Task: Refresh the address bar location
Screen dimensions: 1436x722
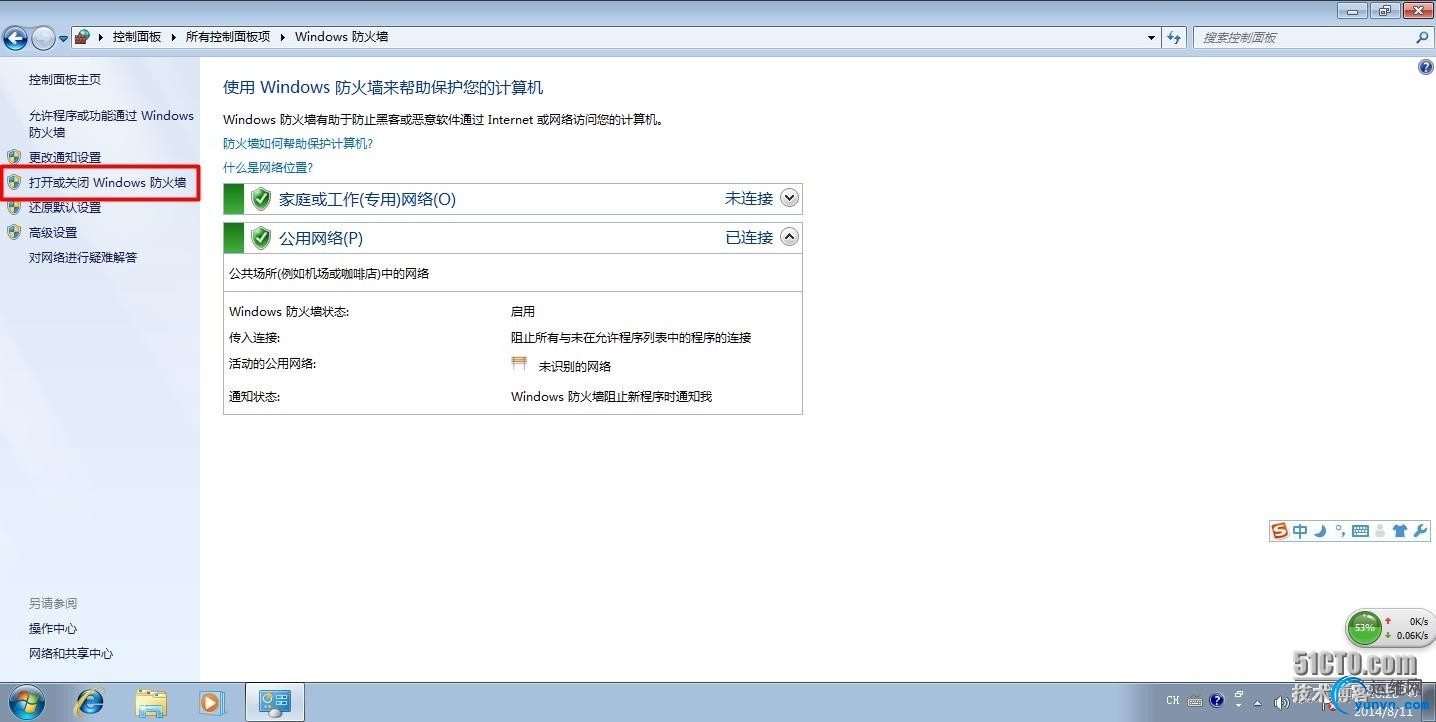Action: tap(1175, 37)
